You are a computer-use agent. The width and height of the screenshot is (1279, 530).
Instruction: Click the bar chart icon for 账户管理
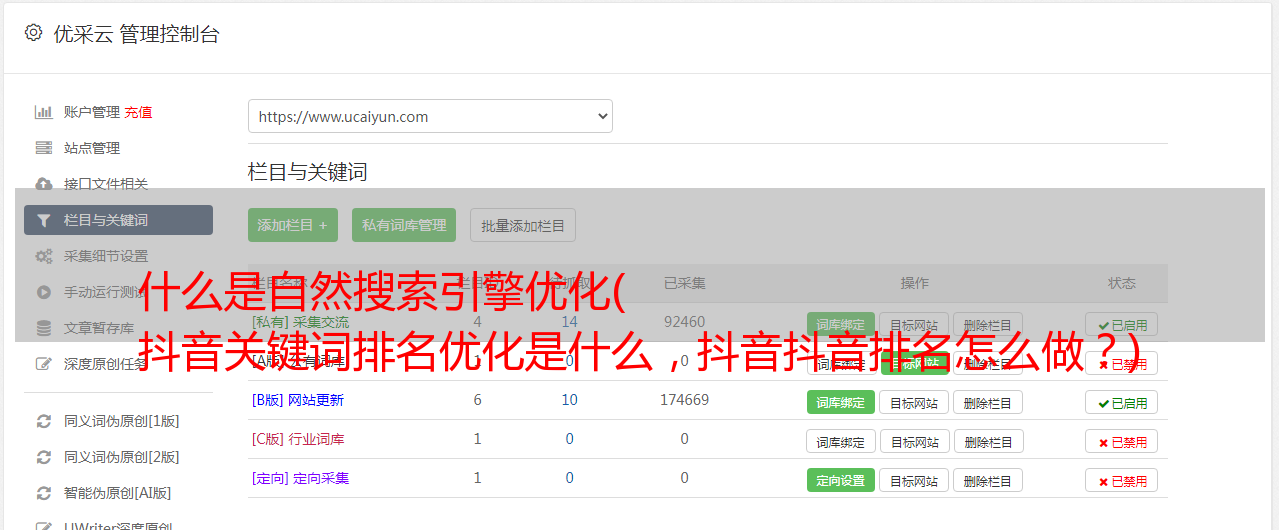pos(44,112)
